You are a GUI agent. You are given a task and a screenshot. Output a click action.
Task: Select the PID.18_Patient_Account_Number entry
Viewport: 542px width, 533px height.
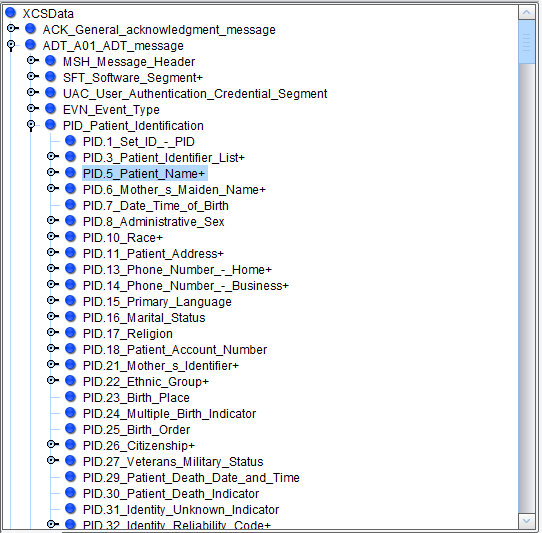(175, 350)
